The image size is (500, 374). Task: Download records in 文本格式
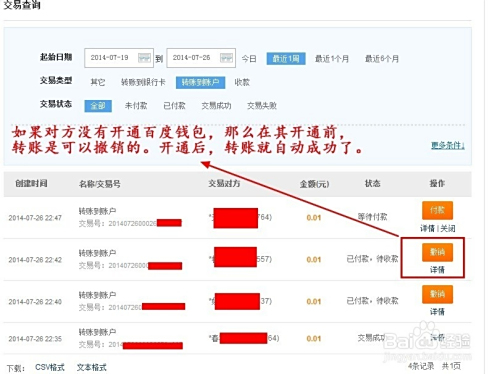pyautogui.click(x=92, y=367)
